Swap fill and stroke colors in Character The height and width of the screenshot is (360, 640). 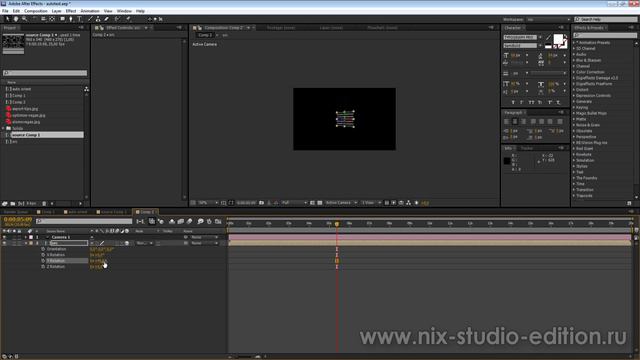pos(565,37)
